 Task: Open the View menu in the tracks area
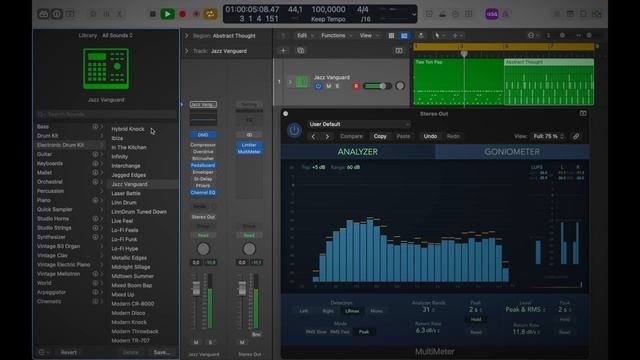pos(368,36)
